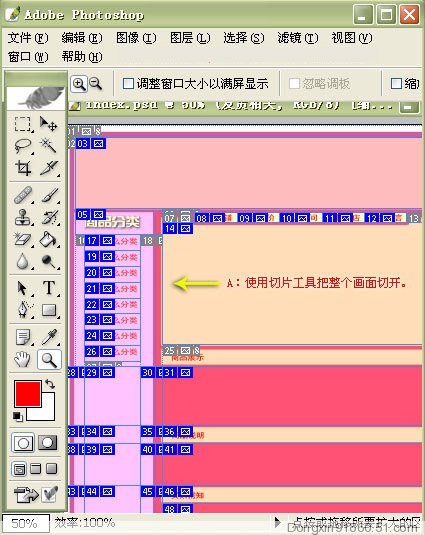
Task: Click the zoom-in magnifier button
Action: 79,84
